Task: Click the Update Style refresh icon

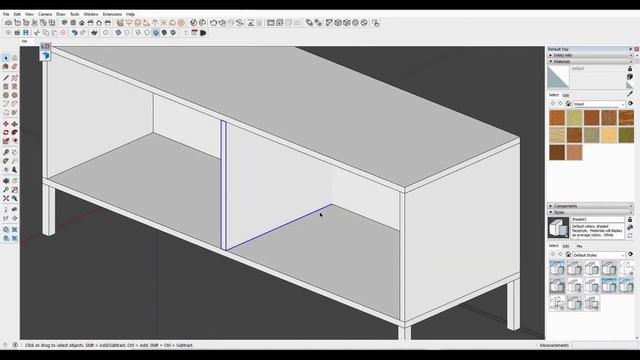Action: (630, 236)
